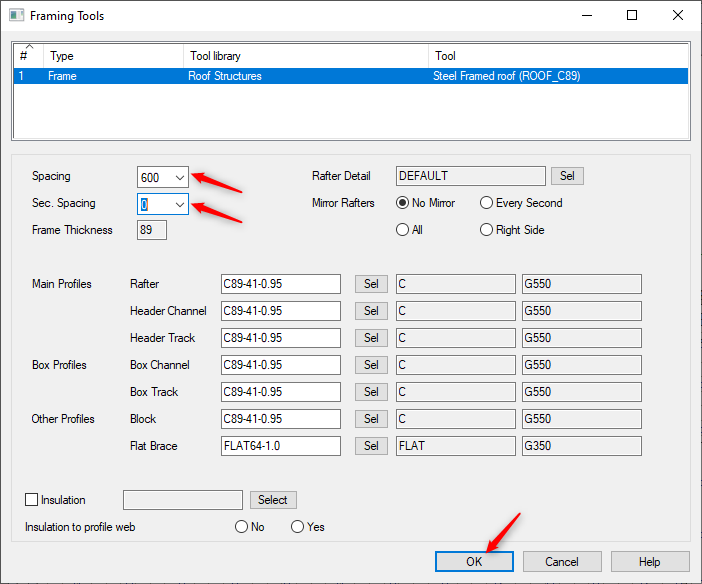The image size is (702, 584).
Task: Click Select button for insulation
Action: [x=272, y=500]
